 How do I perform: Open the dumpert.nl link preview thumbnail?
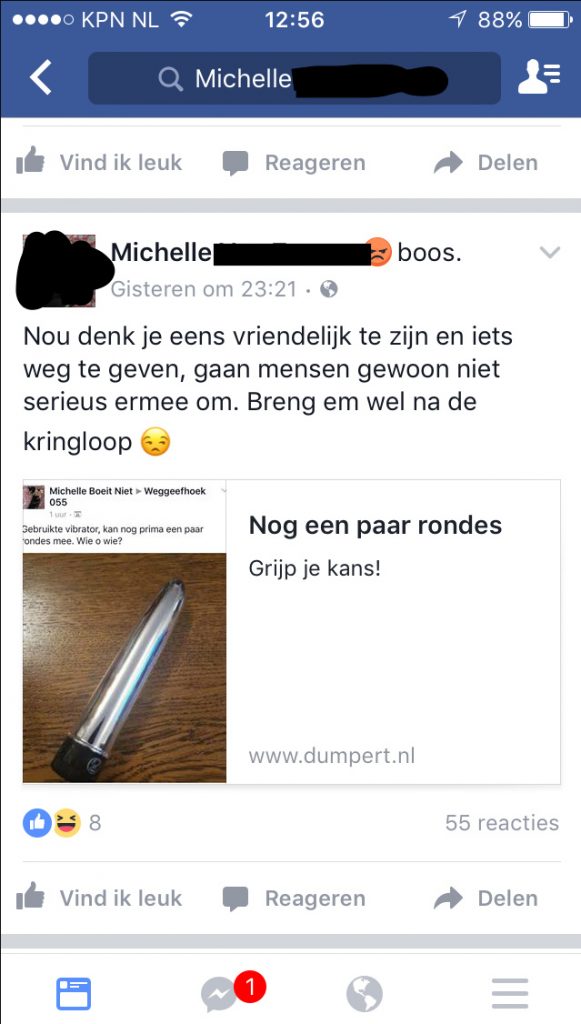pos(125,632)
